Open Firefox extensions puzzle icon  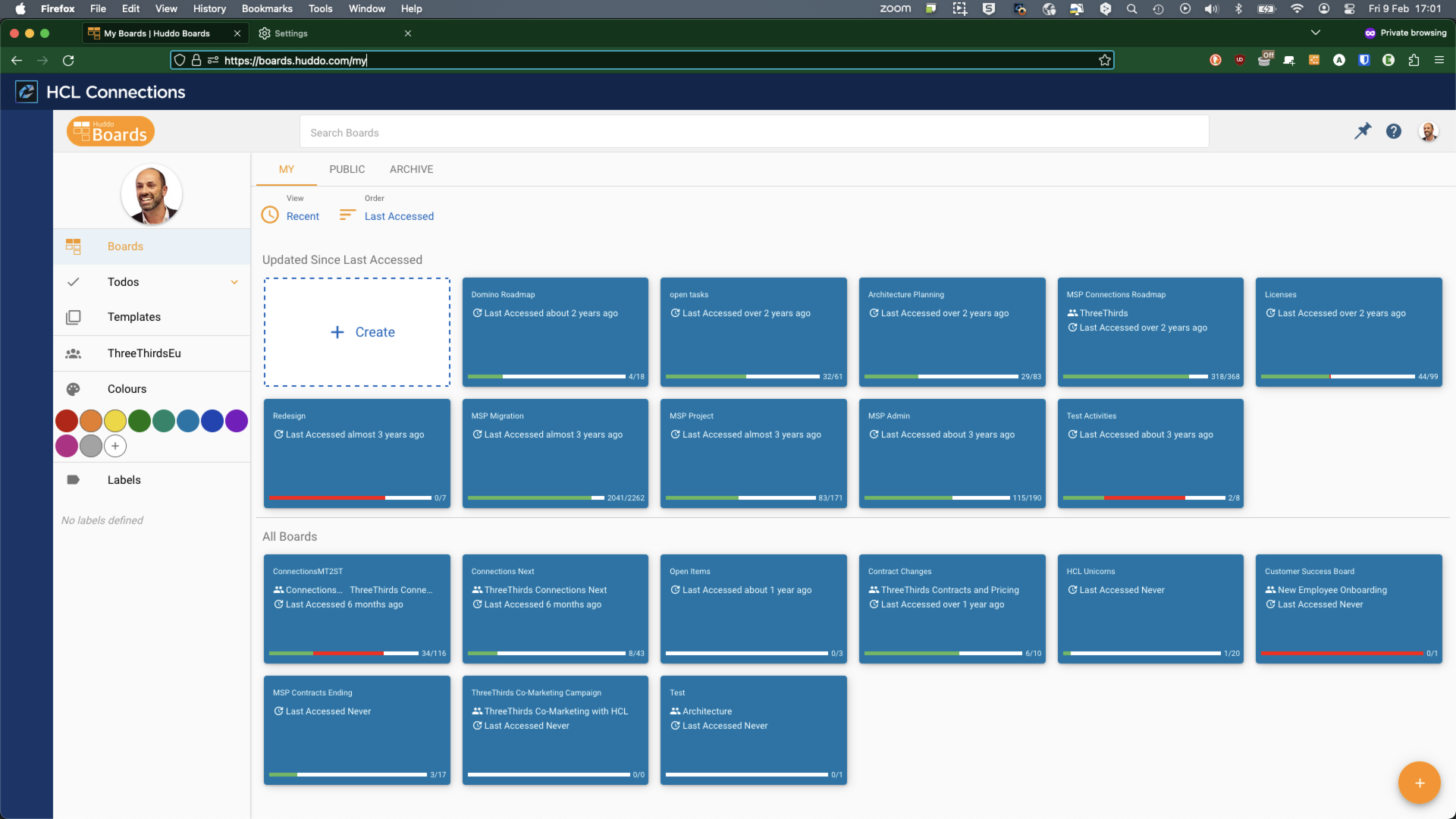(x=1414, y=61)
